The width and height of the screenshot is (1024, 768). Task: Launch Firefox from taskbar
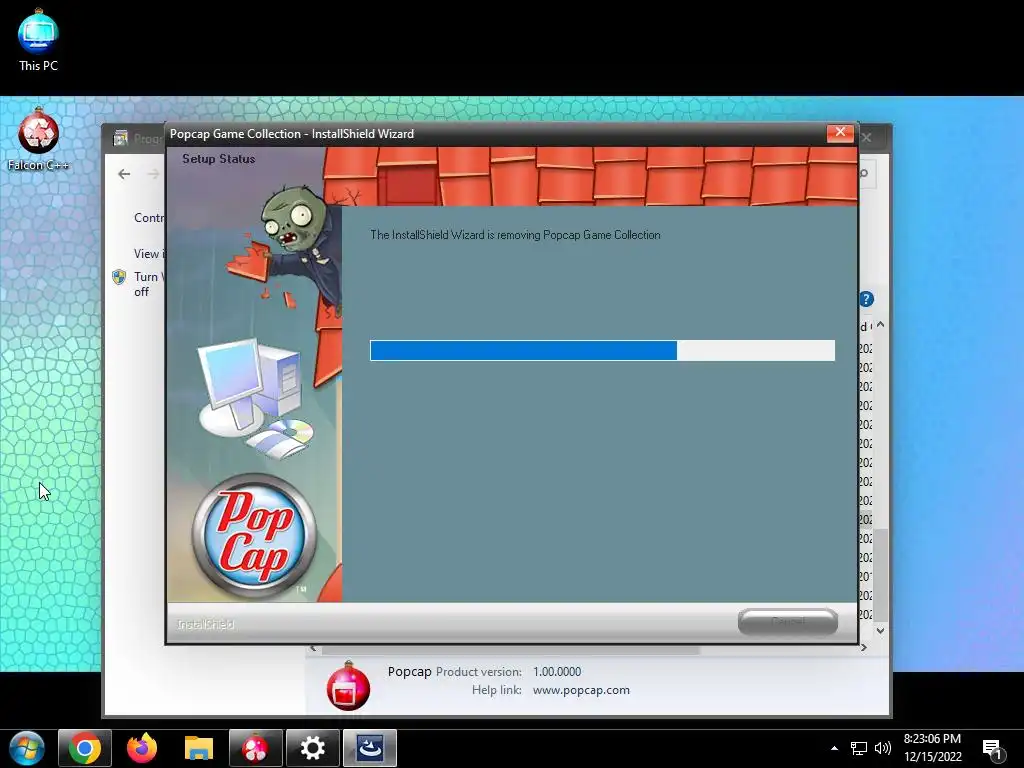point(142,748)
